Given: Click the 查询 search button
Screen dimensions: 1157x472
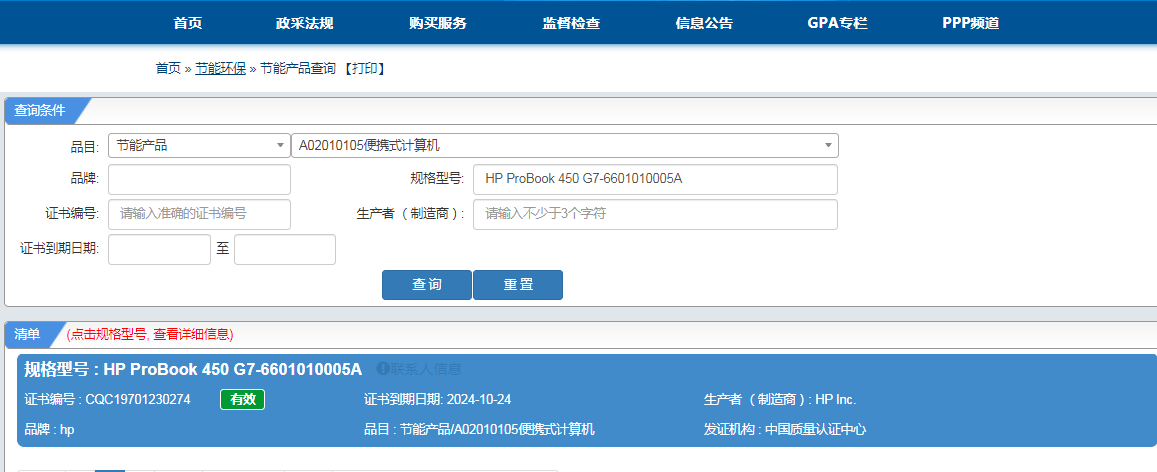Looking at the screenshot, I should (426, 285).
